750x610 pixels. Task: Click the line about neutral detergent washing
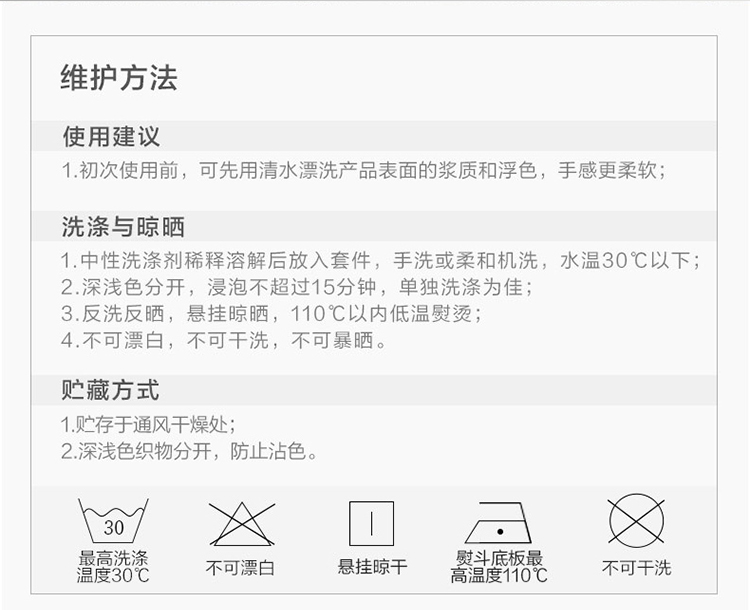pos(380,261)
